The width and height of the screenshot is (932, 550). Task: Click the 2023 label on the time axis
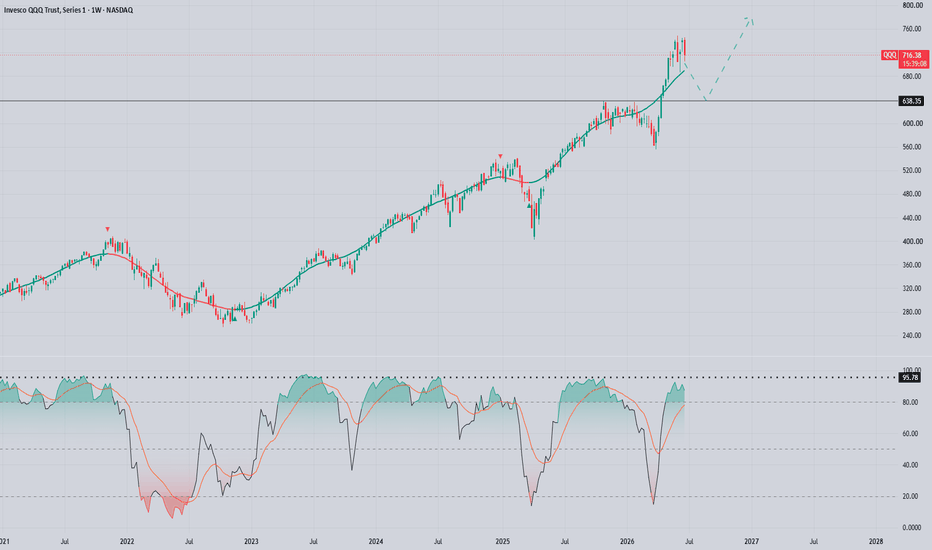251,542
